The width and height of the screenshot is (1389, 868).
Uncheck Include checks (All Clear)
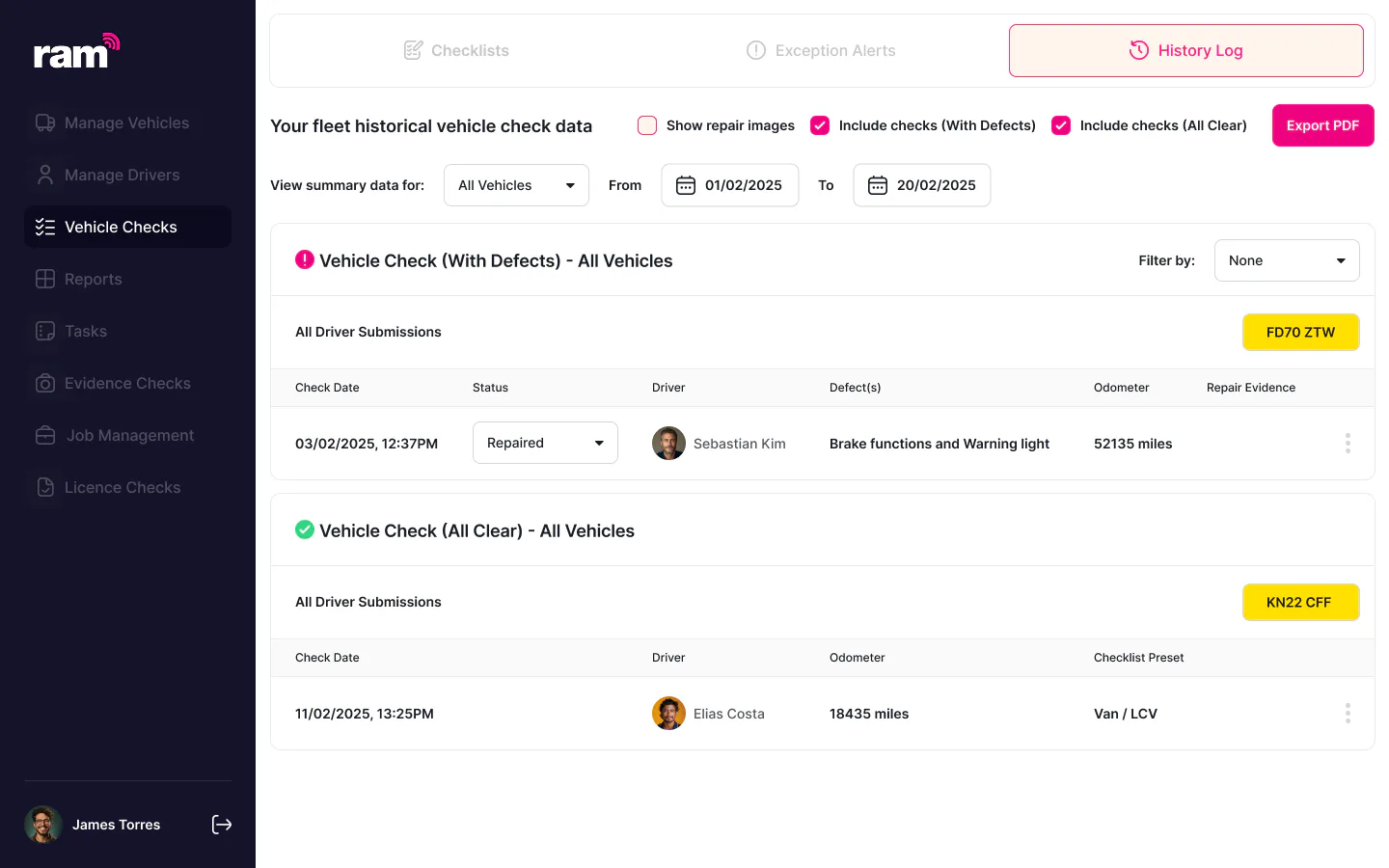pos(1061,125)
